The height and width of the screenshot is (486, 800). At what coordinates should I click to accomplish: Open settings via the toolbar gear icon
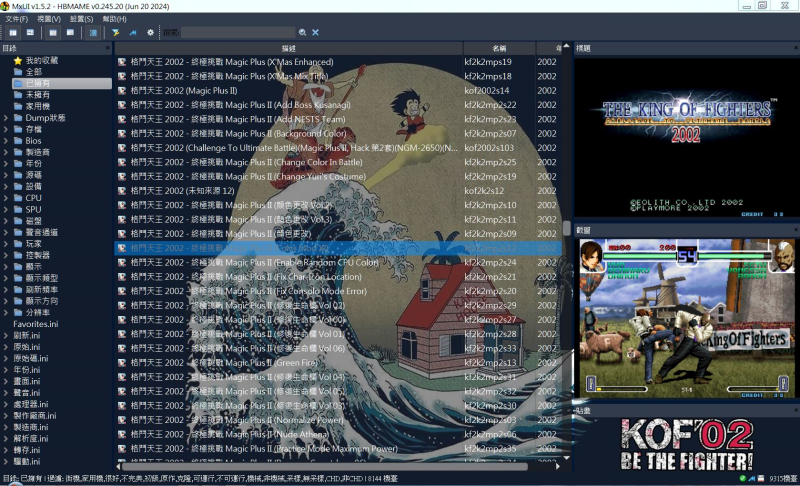point(151,32)
